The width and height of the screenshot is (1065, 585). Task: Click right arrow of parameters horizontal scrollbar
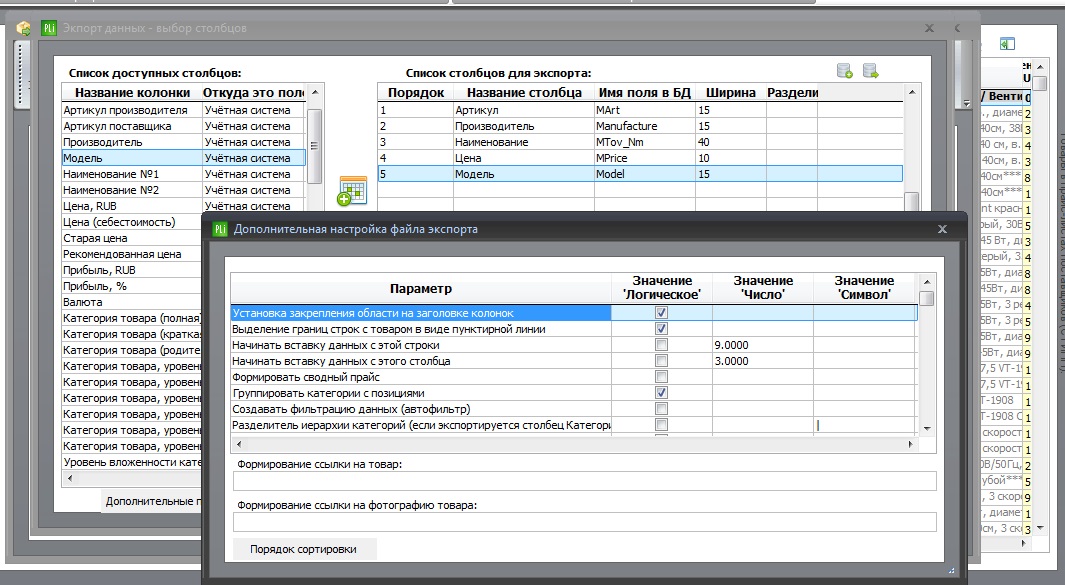coord(911,444)
